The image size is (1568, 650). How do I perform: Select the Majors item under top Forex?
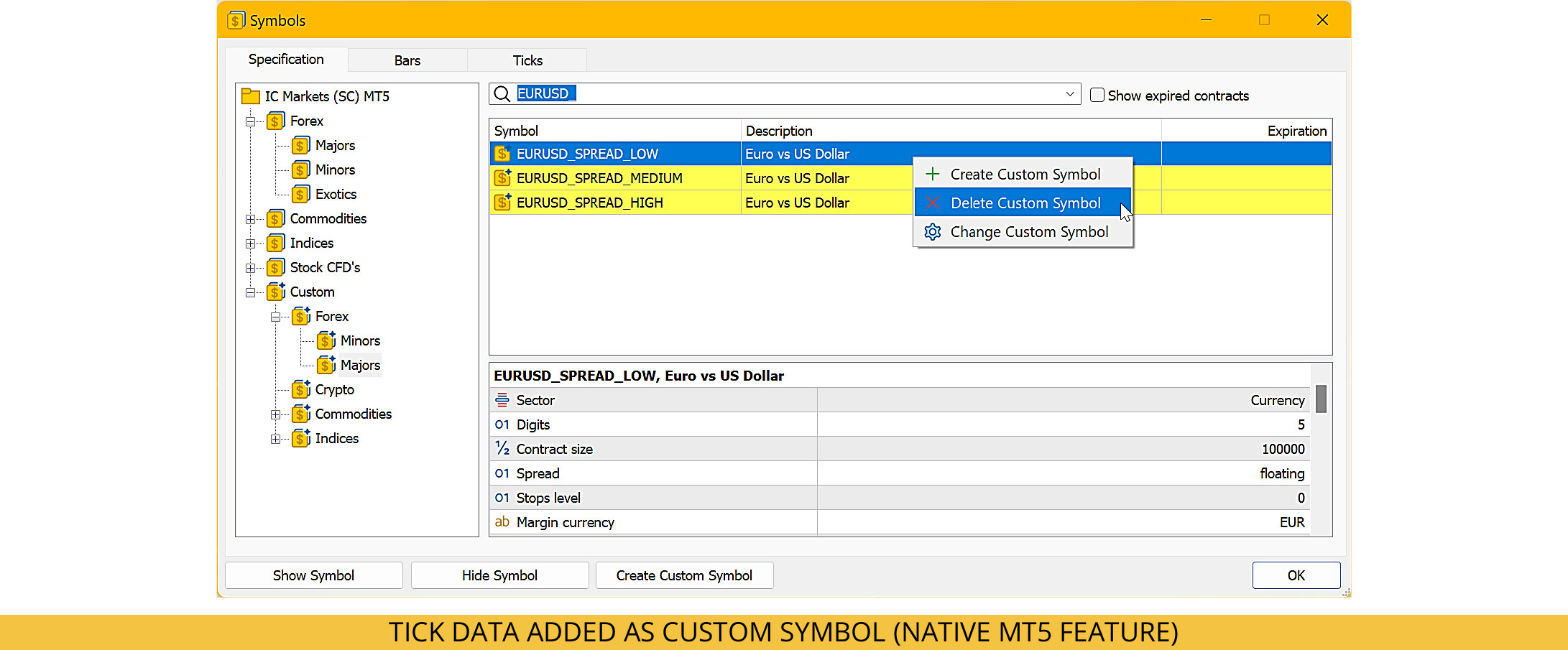(336, 145)
